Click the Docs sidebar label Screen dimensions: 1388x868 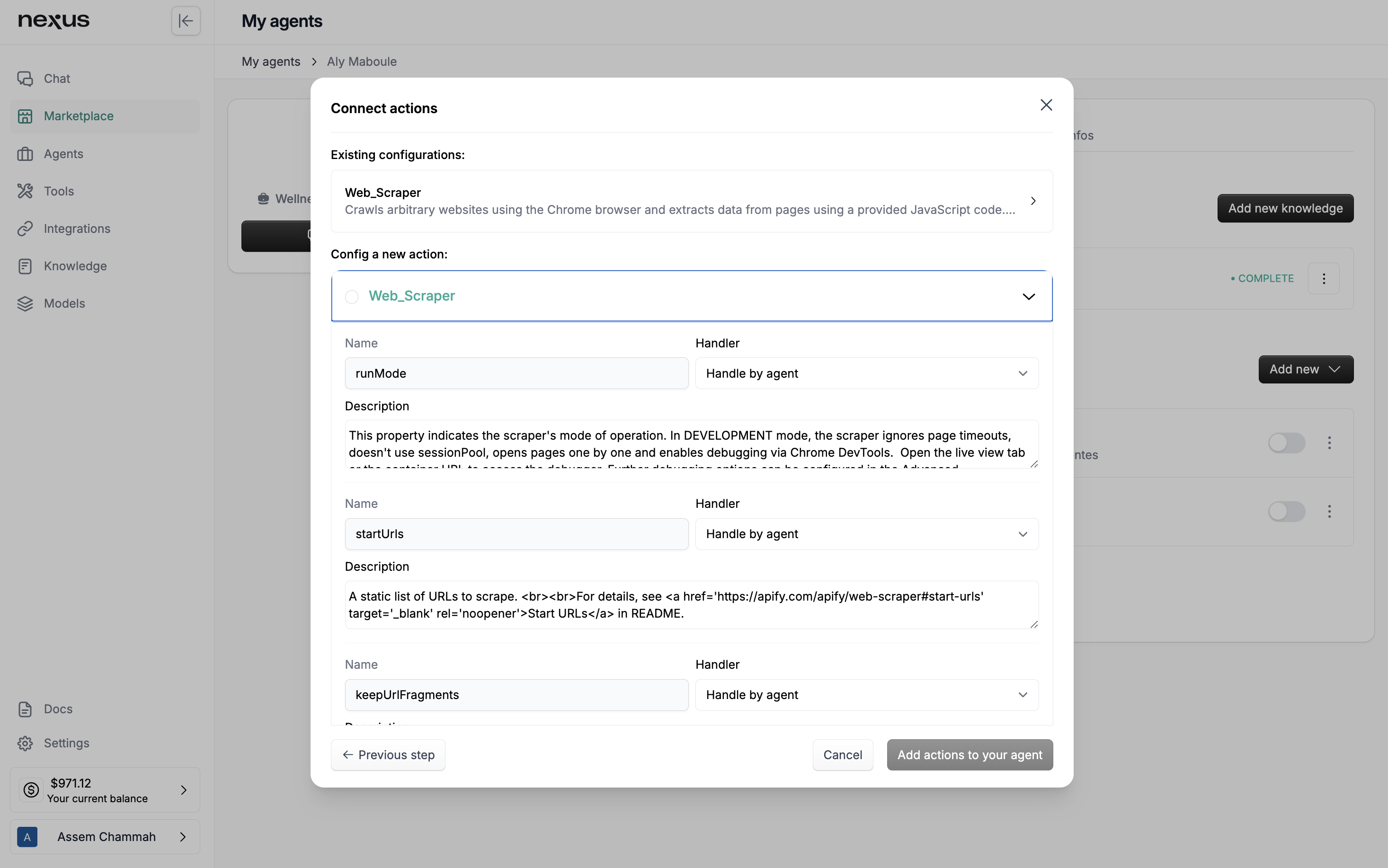[x=58, y=709]
